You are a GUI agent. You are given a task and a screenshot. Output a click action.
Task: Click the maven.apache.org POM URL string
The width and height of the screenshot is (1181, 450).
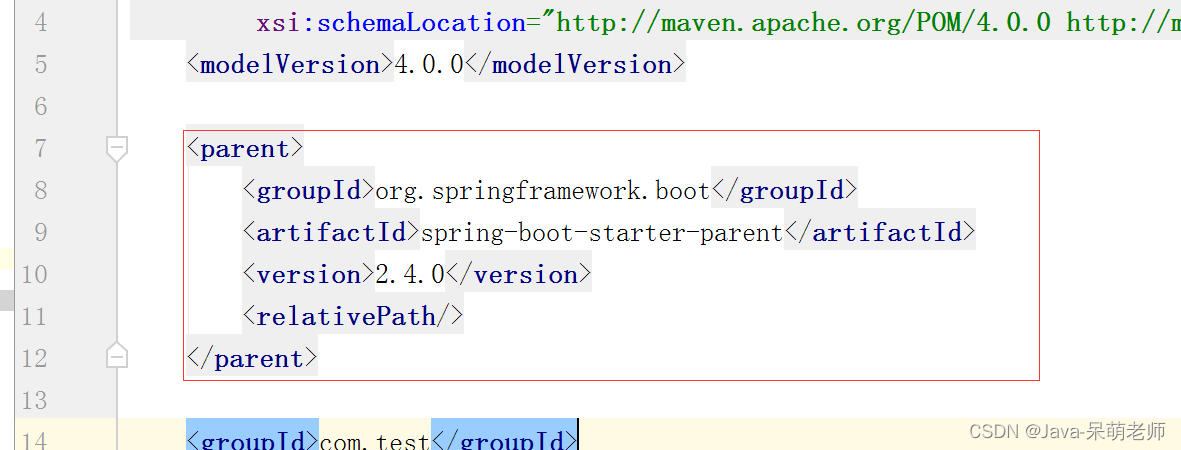[802, 23]
